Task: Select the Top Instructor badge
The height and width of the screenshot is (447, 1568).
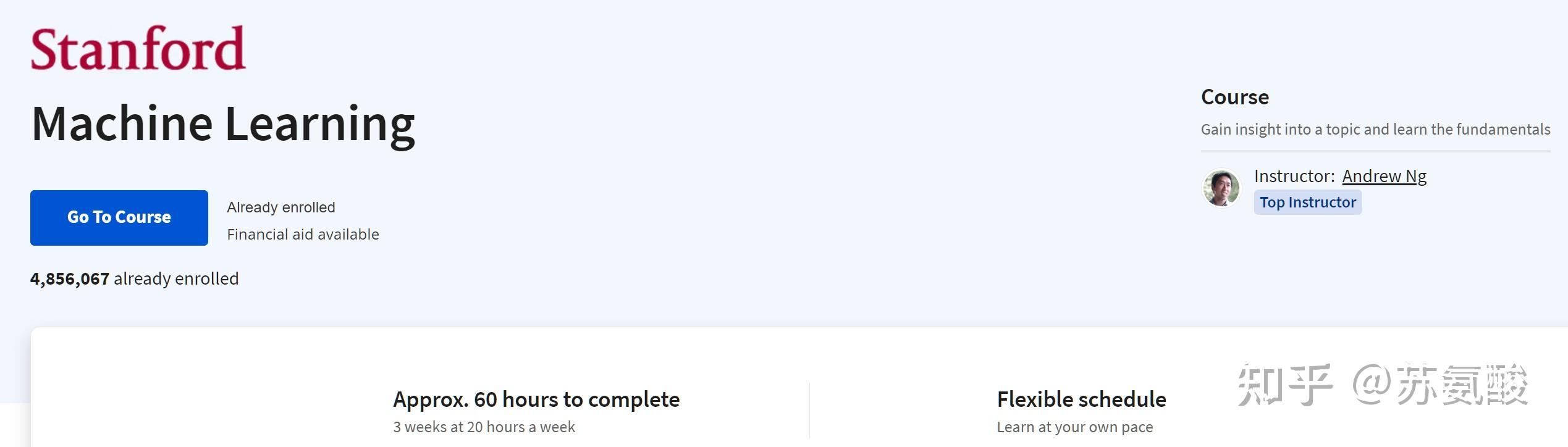Action: [x=1307, y=203]
